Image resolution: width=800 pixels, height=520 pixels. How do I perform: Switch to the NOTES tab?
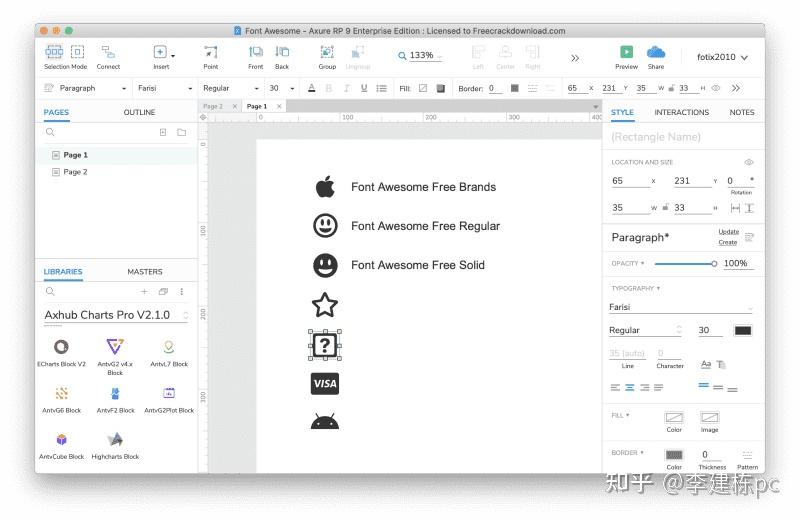coord(742,112)
